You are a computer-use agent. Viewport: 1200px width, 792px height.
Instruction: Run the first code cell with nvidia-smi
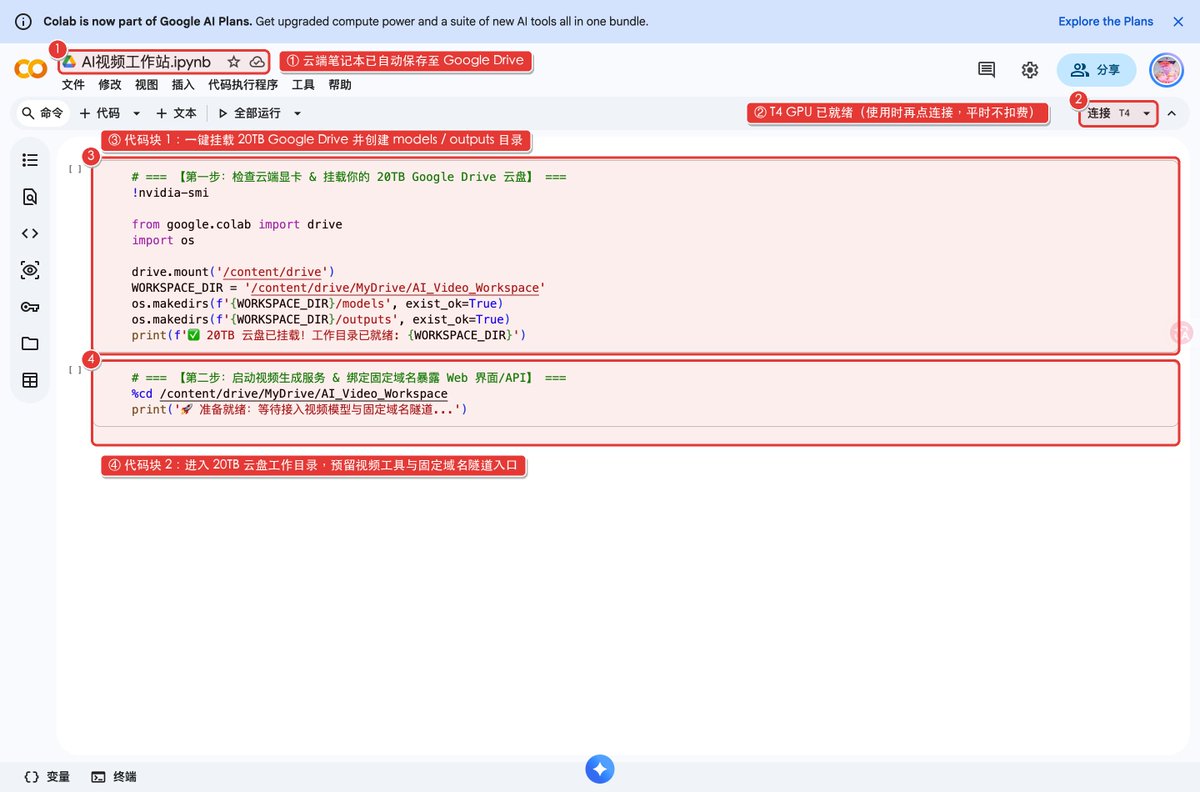pyautogui.click(x=74, y=169)
